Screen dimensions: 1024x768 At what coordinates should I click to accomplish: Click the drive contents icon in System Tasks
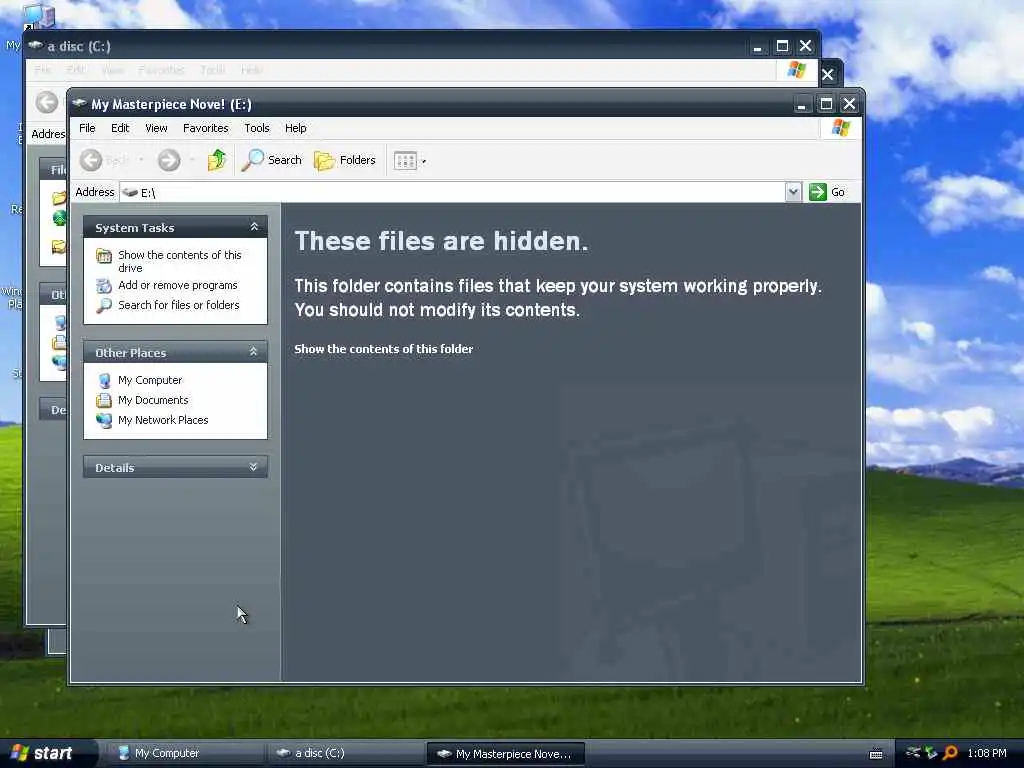pyautogui.click(x=104, y=255)
